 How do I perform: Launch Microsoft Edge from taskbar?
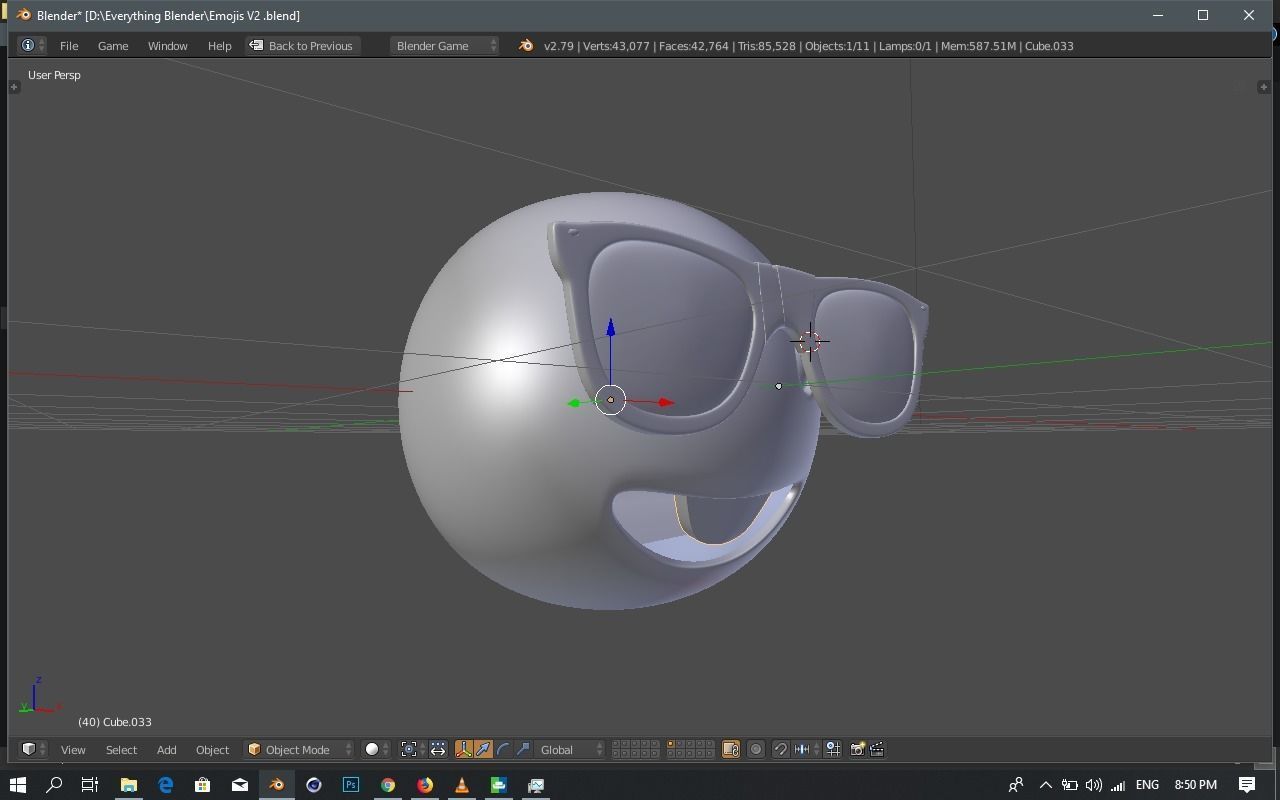(x=165, y=785)
